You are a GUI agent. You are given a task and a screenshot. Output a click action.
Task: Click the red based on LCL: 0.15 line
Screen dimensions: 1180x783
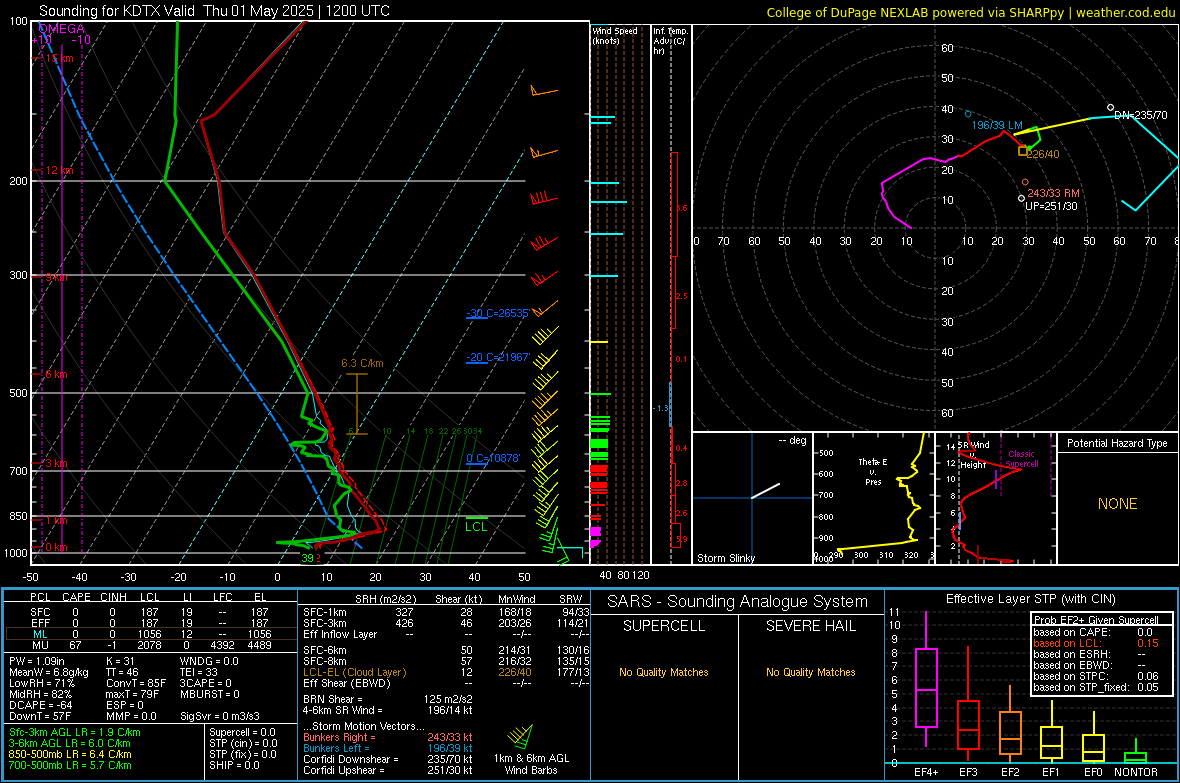[1096, 643]
